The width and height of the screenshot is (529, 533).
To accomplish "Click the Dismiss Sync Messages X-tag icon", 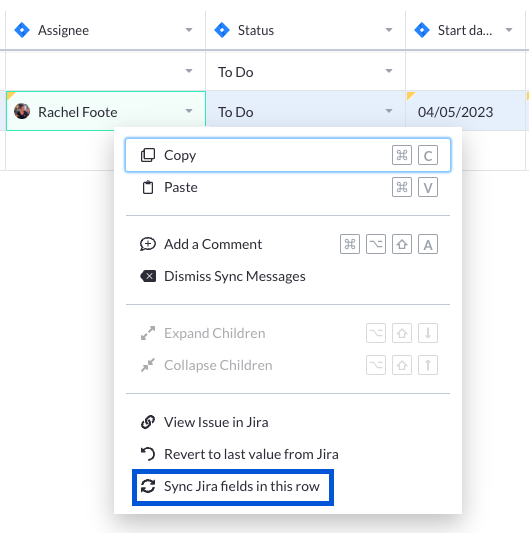I will (148, 276).
